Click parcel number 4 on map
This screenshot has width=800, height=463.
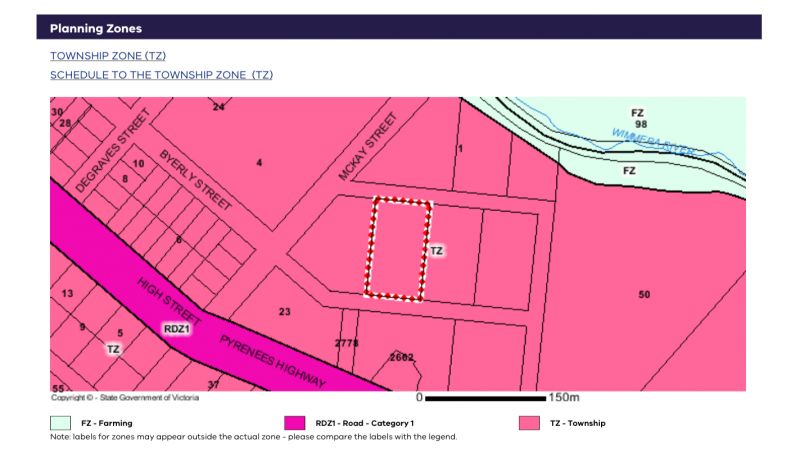[x=259, y=163]
